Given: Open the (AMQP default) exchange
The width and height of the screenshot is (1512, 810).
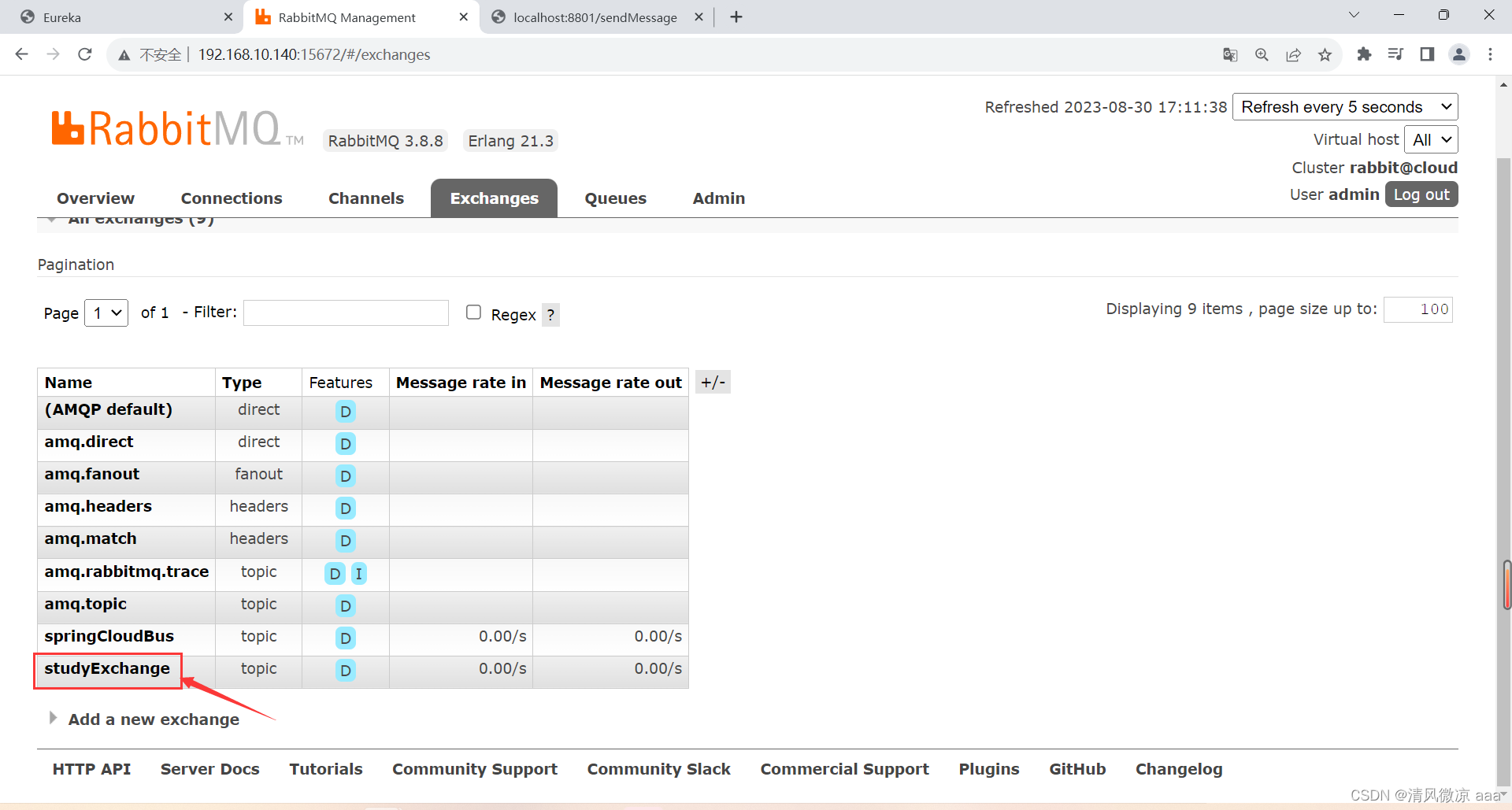Looking at the screenshot, I should pos(109,409).
